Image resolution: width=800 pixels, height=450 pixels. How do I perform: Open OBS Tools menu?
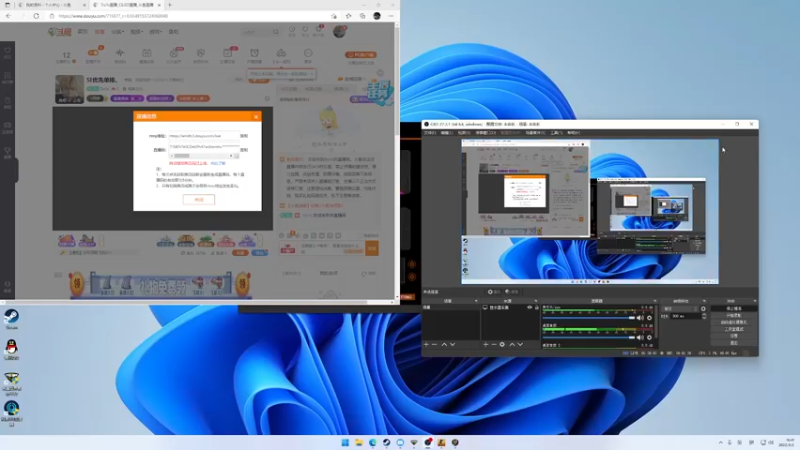tap(557, 133)
